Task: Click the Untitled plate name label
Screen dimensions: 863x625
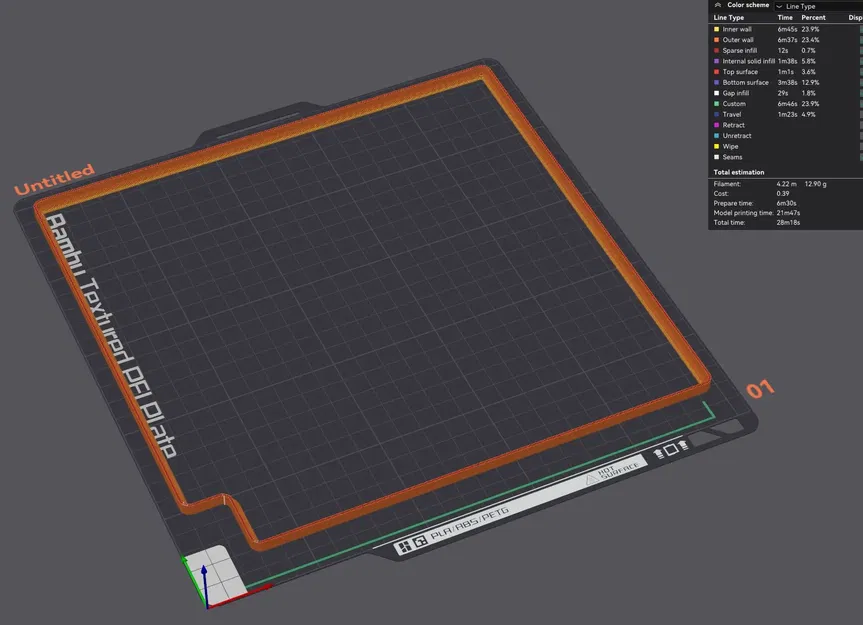Action: [x=54, y=179]
